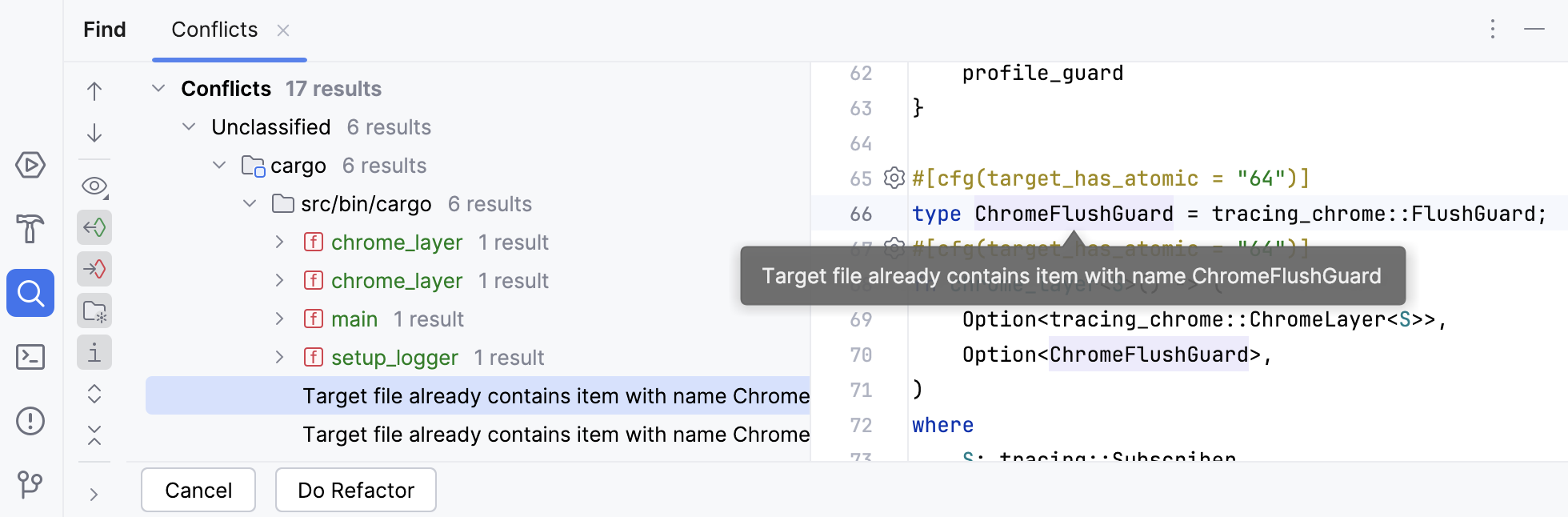Click the Cancel button
Image resolution: width=1568 pixels, height=517 pixels.
[x=198, y=490]
